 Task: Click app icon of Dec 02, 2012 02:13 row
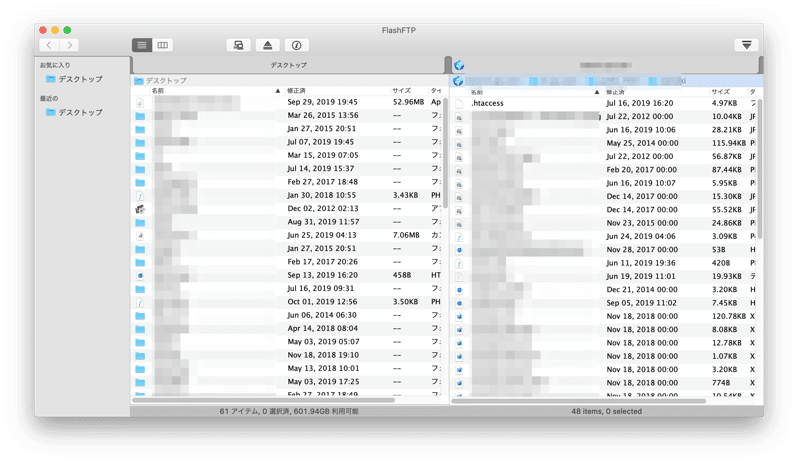(x=140, y=209)
